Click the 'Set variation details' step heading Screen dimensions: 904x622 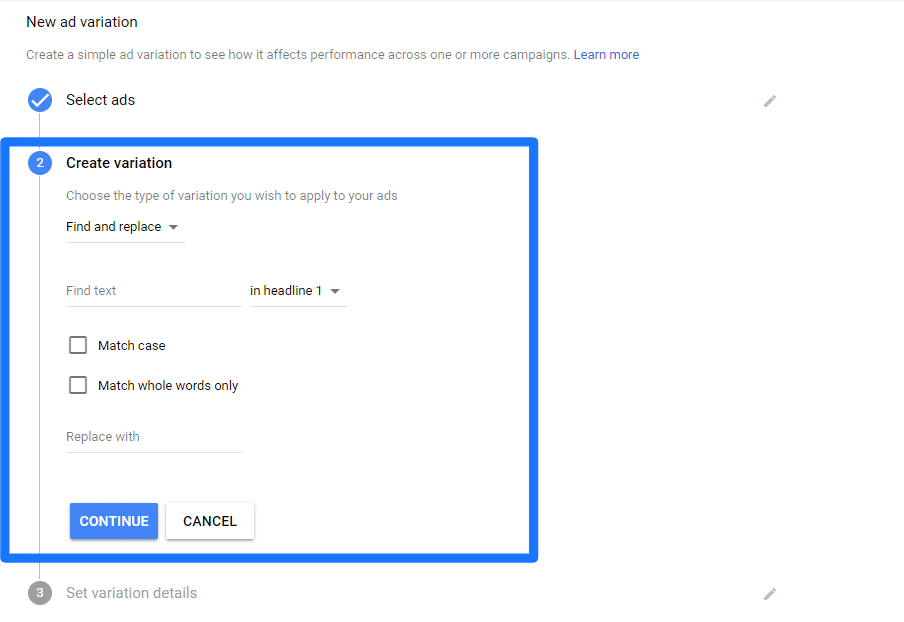(131, 593)
